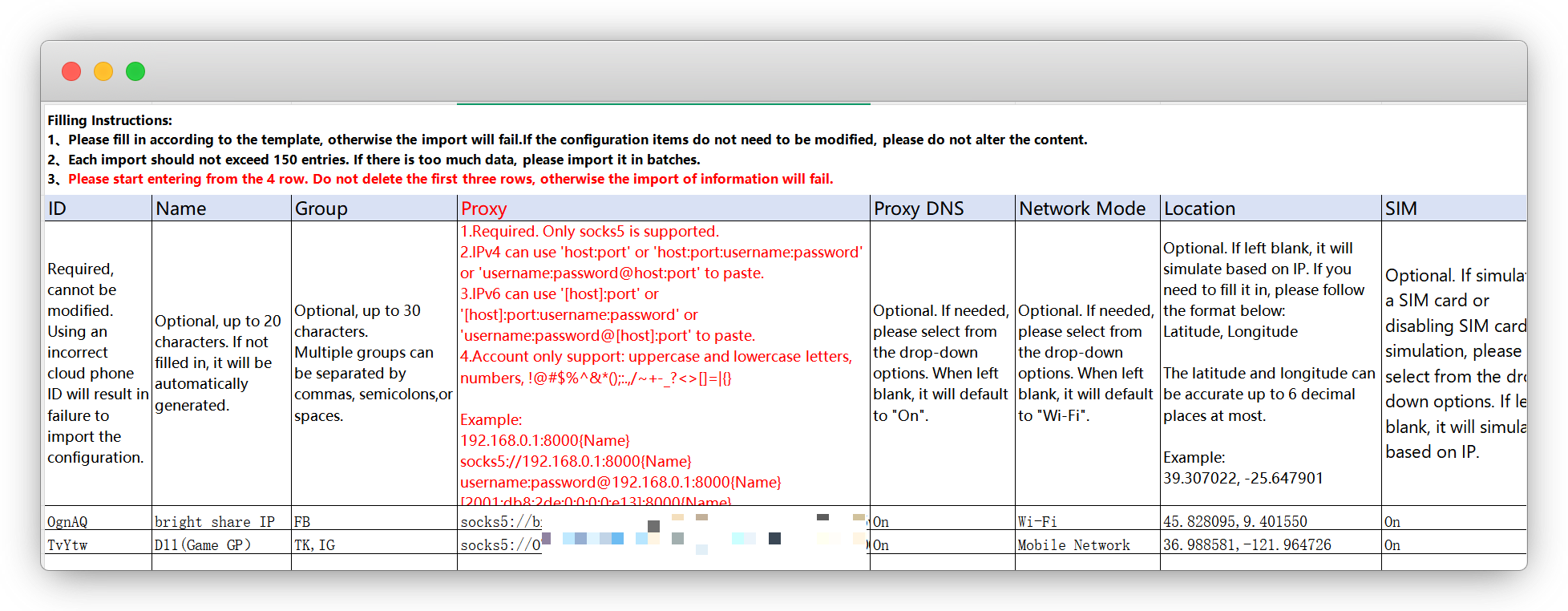Select the "Group" column header cell
Image resolution: width=1568 pixels, height=611 pixels.
[x=374, y=208]
